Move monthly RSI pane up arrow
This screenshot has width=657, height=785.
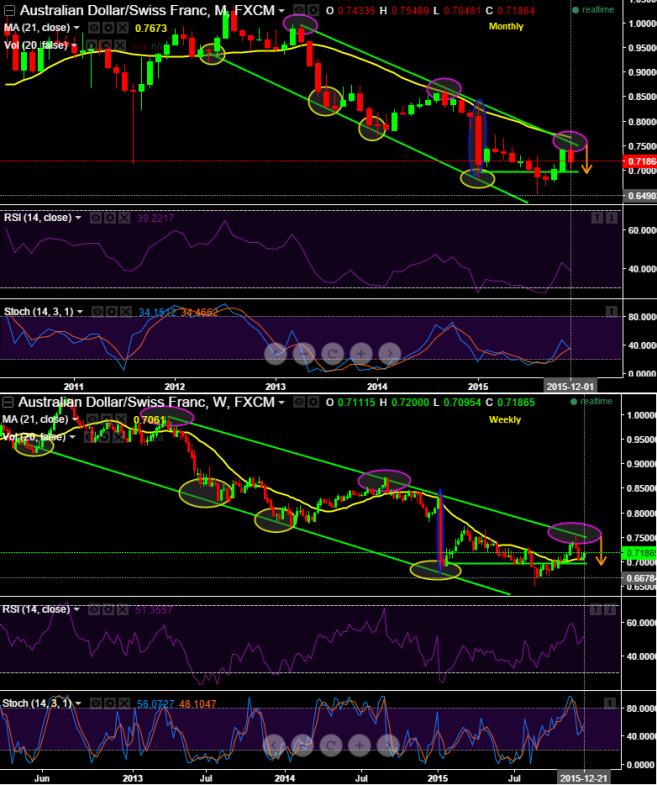(x=597, y=217)
